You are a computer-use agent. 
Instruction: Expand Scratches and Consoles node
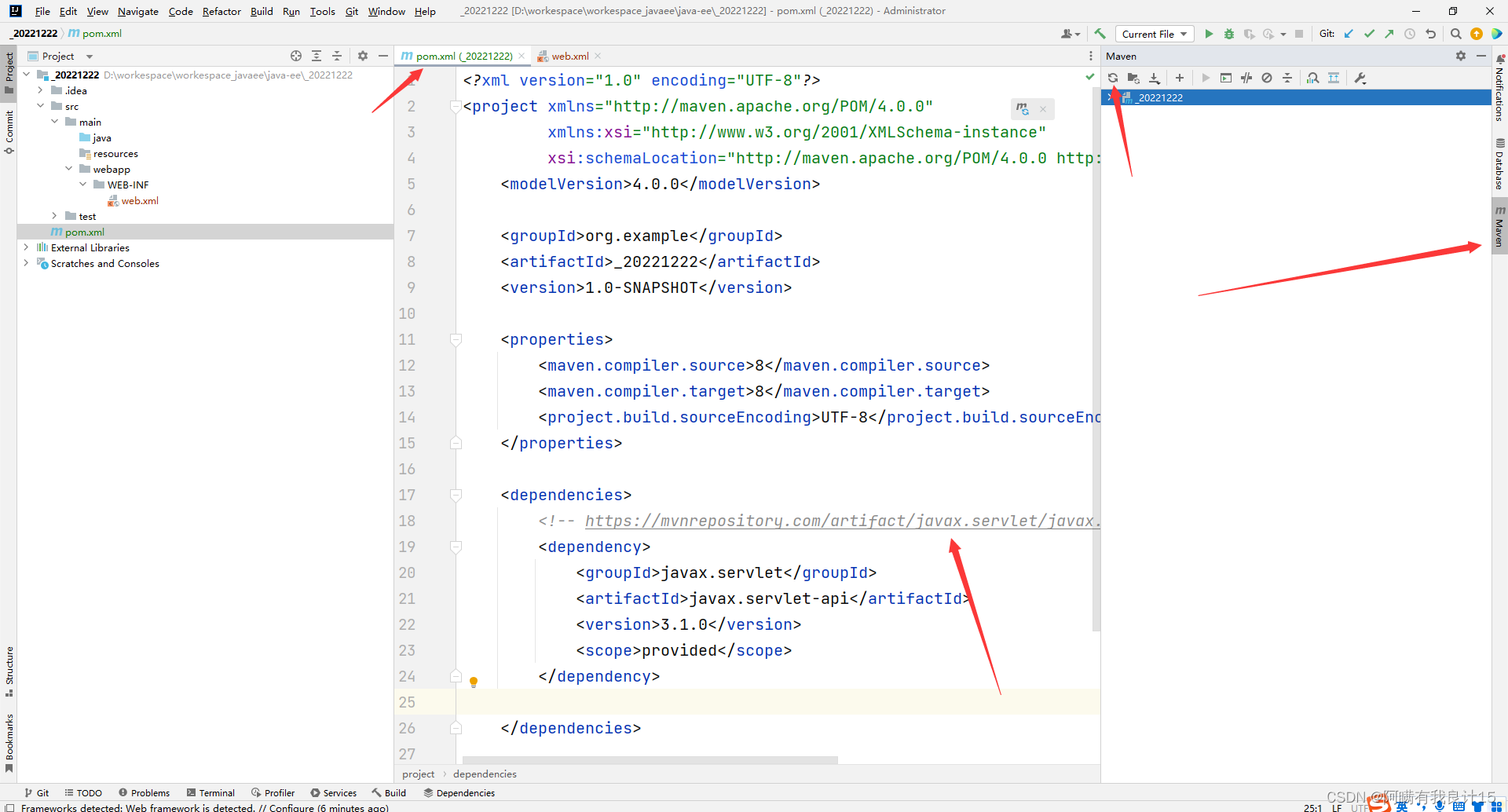(26, 263)
